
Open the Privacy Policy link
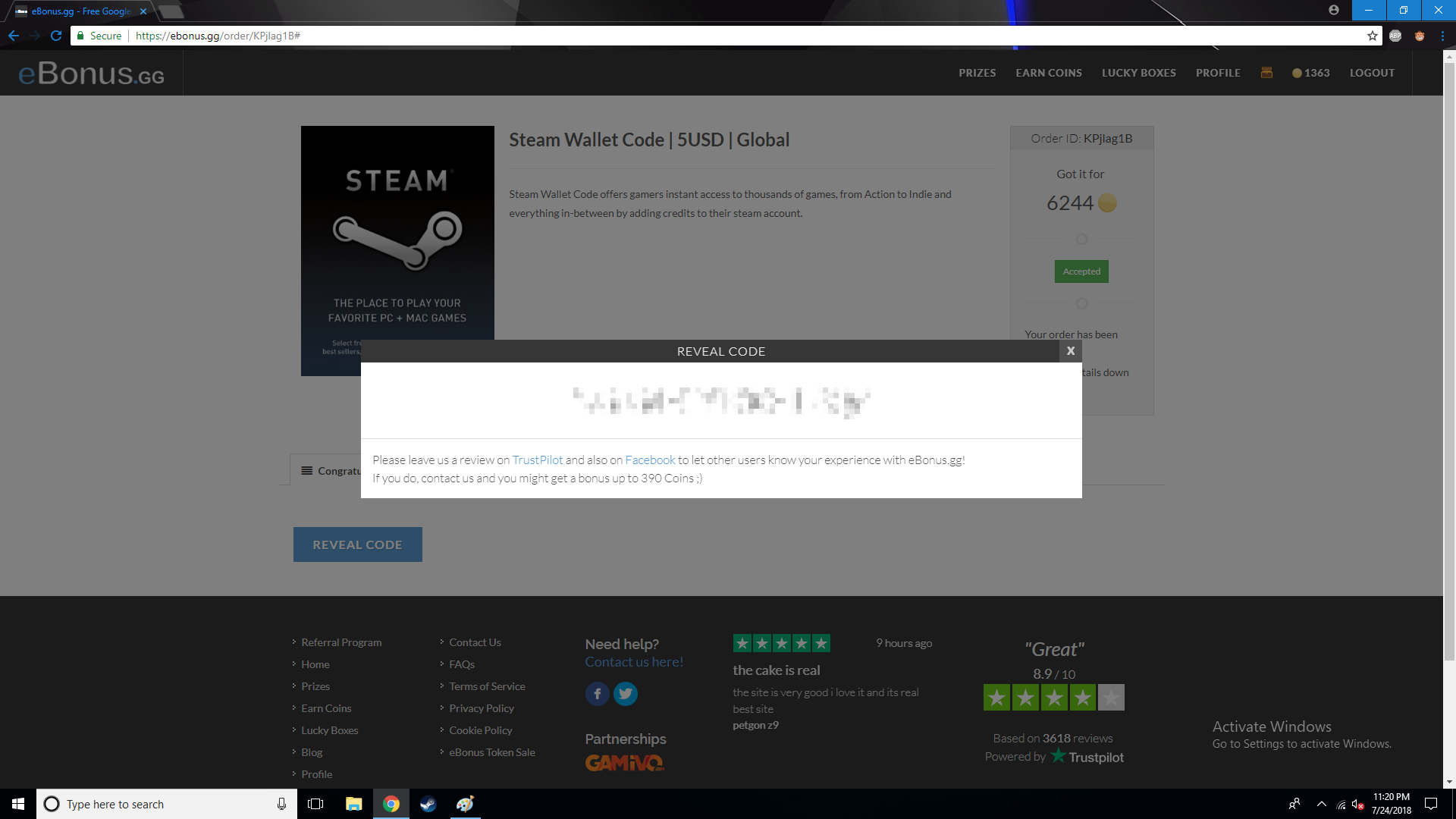point(481,708)
